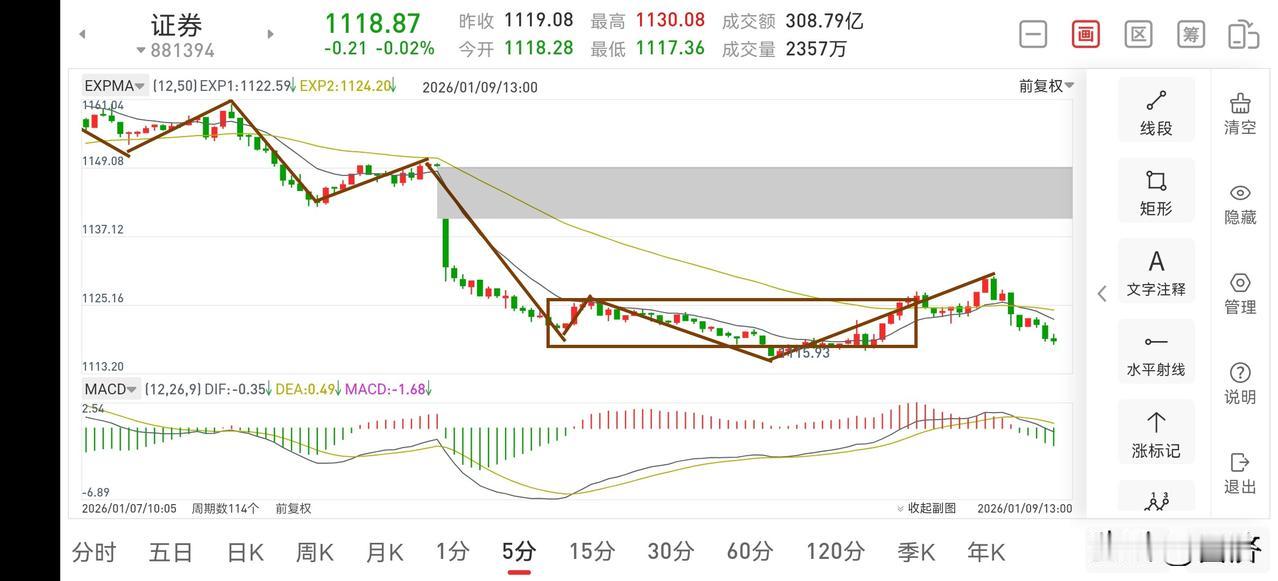Switch to 周K weekly chart tab
Screen dimensions: 1278x581
point(316,551)
